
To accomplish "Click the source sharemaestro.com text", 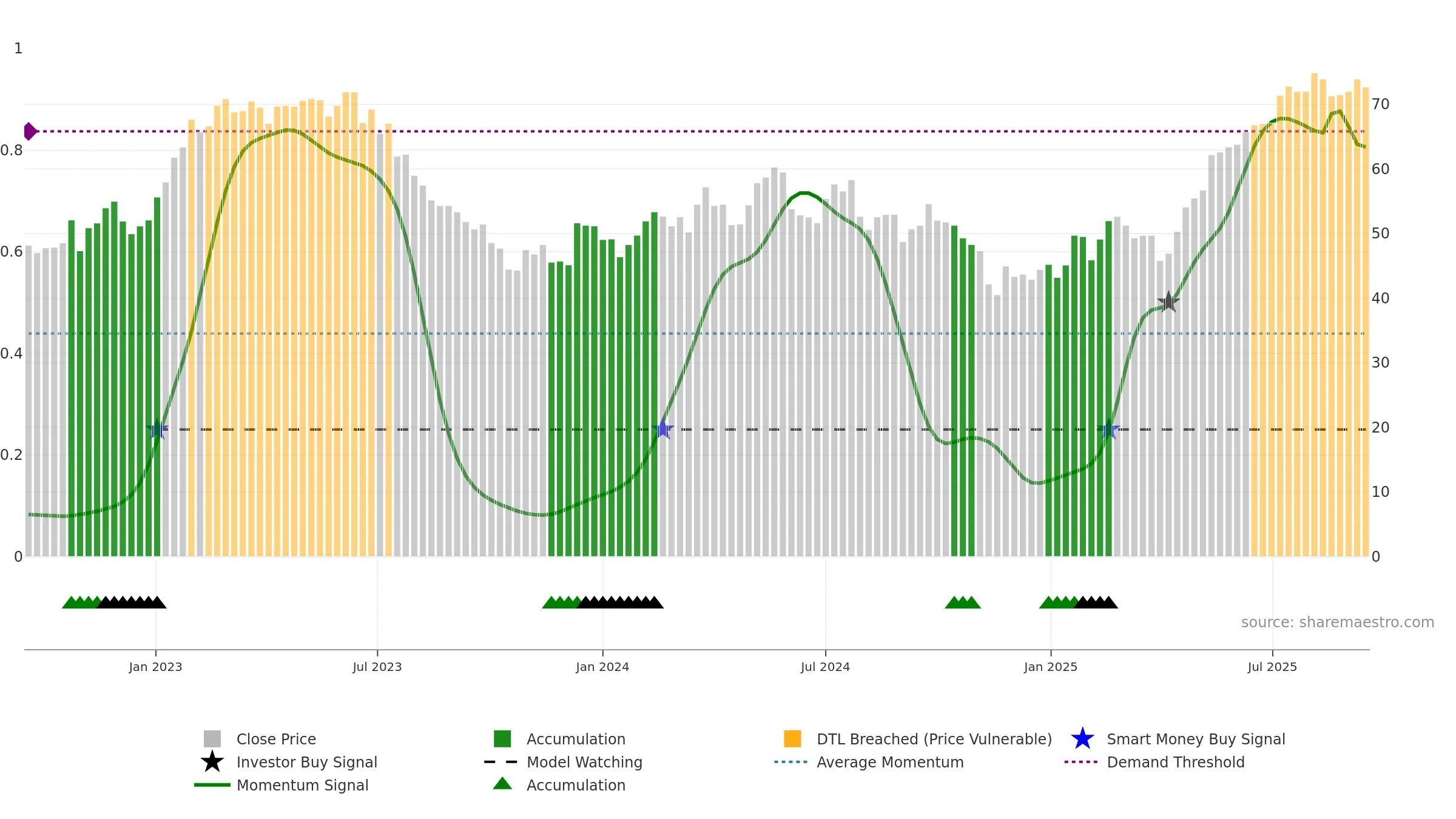I will tap(1338, 622).
